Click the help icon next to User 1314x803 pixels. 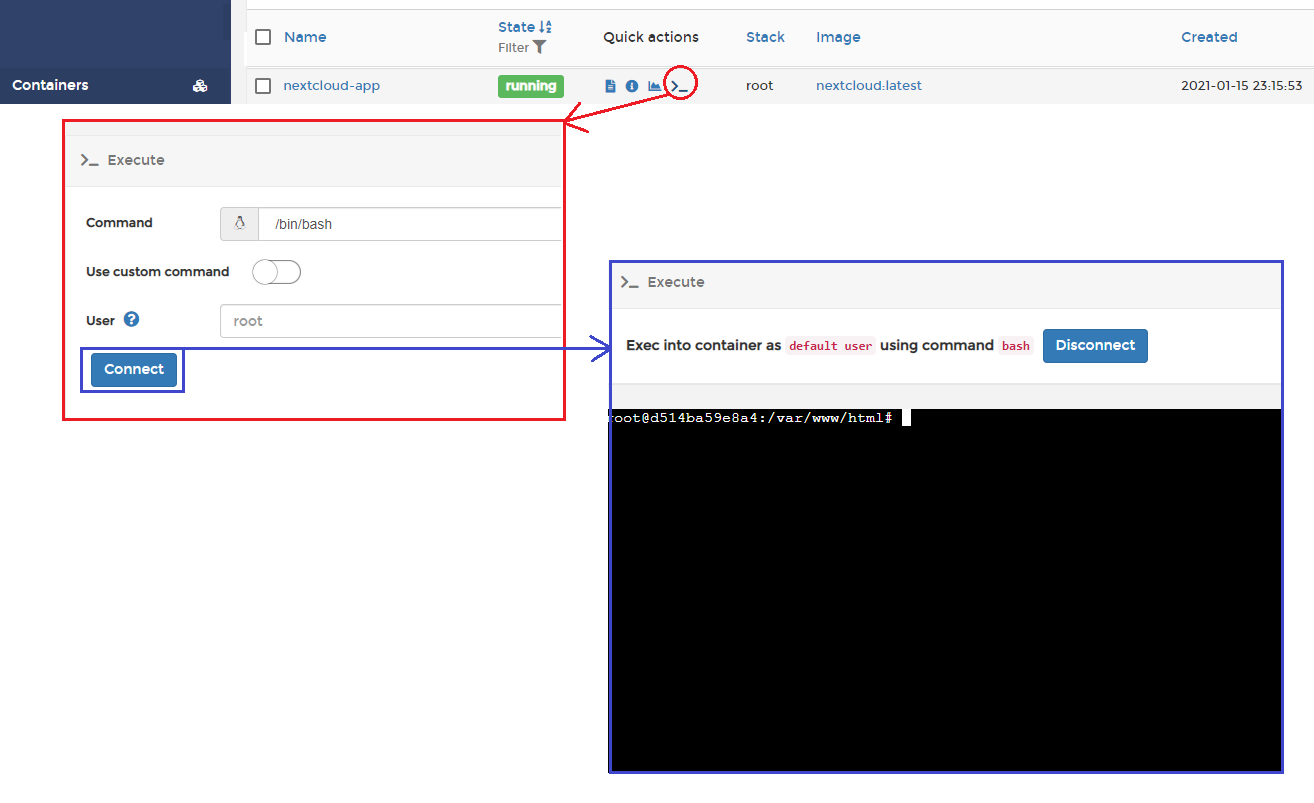pos(131,320)
